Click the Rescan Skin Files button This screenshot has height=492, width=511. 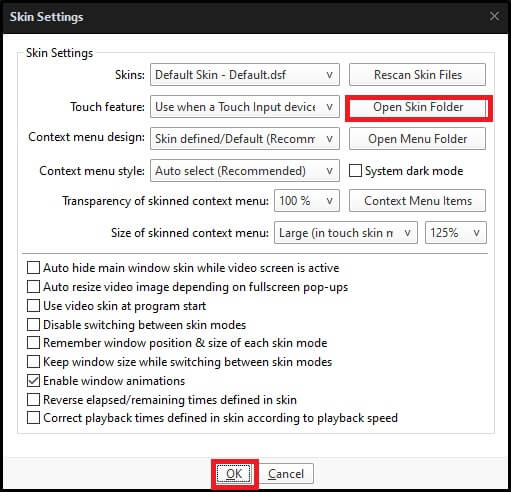click(x=417, y=75)
